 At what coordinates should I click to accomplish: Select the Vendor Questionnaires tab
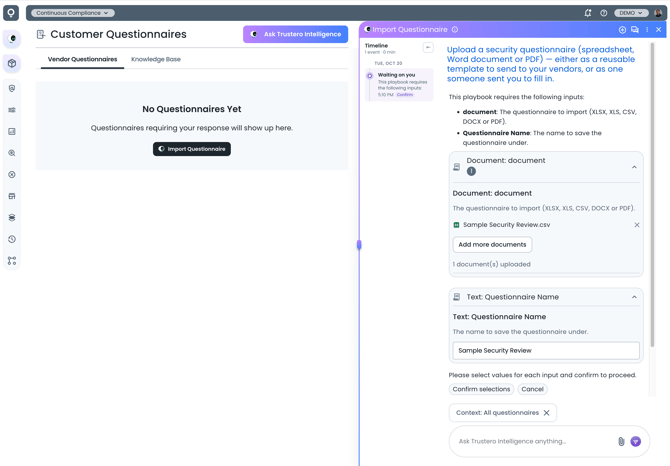pos(82,59)
